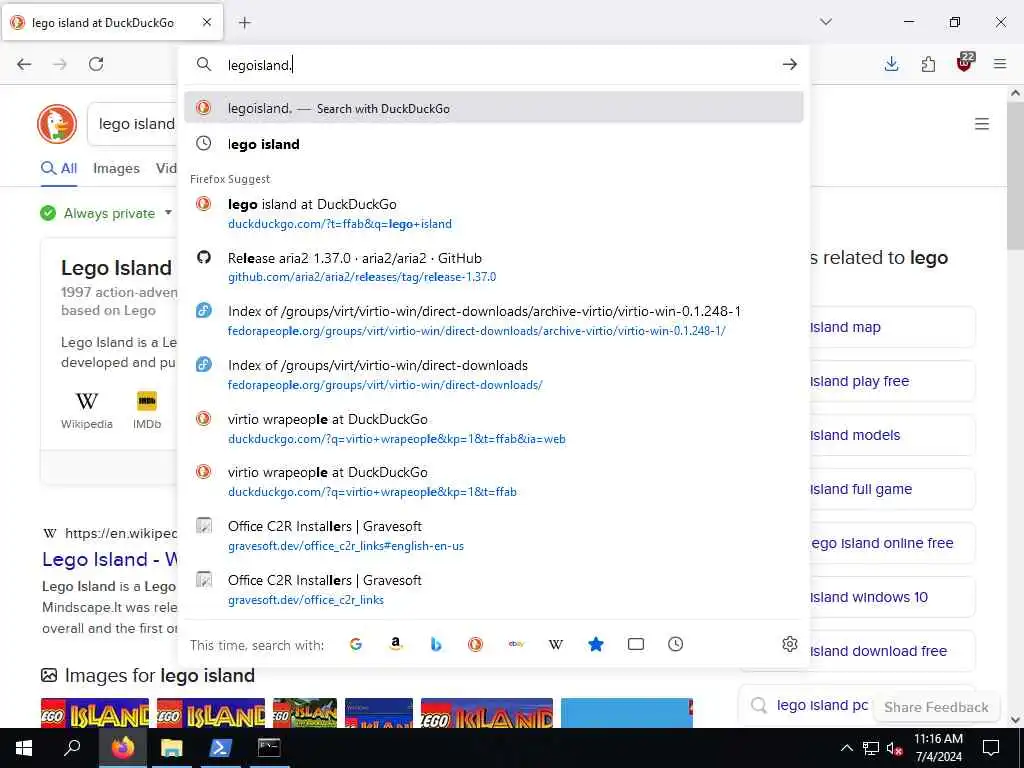Open 'island map' related search
Viewport: 1024px width, 768px height.
pos(892,327)
